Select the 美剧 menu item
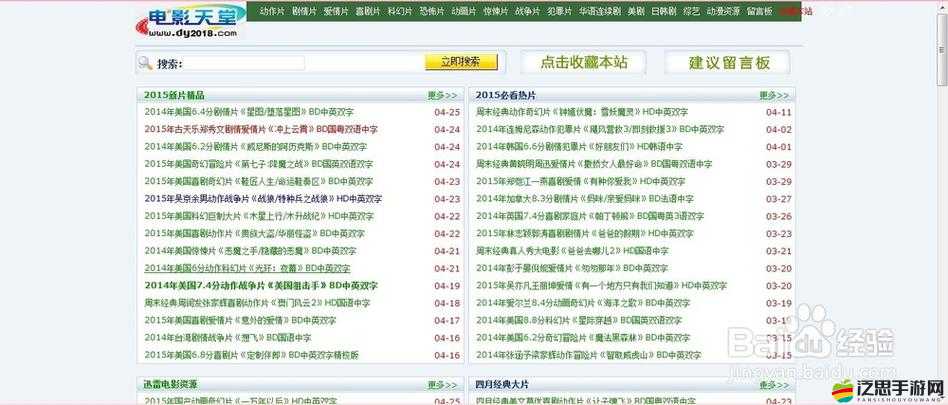Image resolution: width=948 pixels, height=405 pixels. (x=635, y=11)
